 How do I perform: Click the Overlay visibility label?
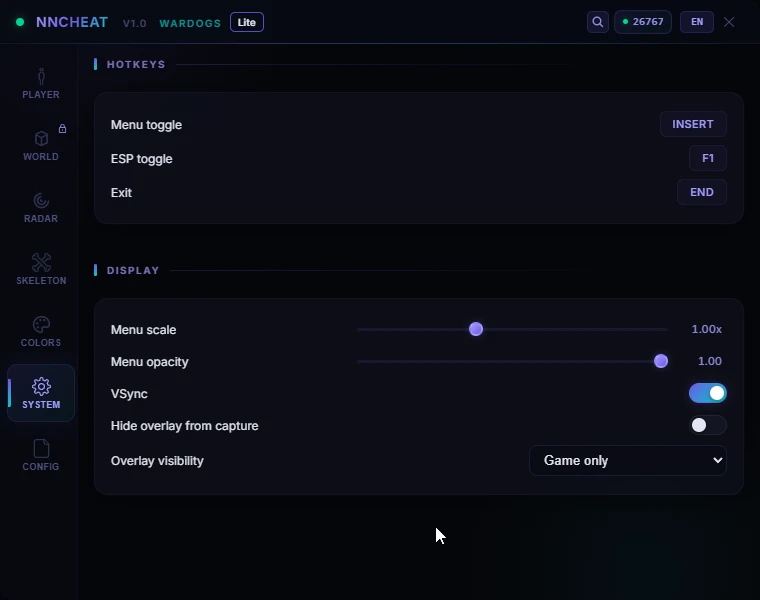coord(157,461)
